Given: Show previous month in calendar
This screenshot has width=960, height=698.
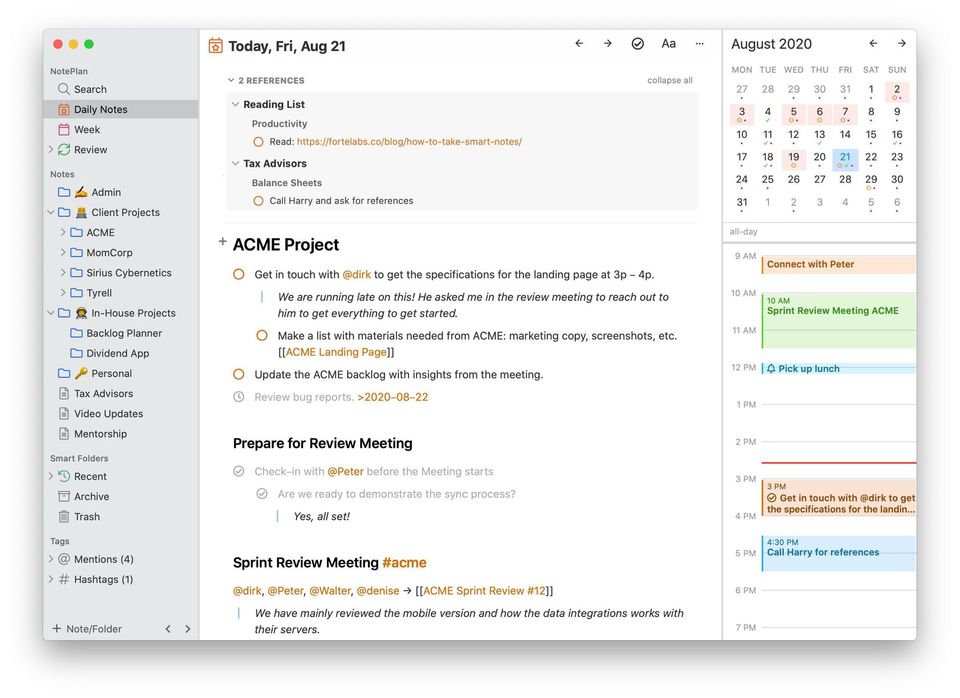Looking at the screenshot, I should coord(873,43).
